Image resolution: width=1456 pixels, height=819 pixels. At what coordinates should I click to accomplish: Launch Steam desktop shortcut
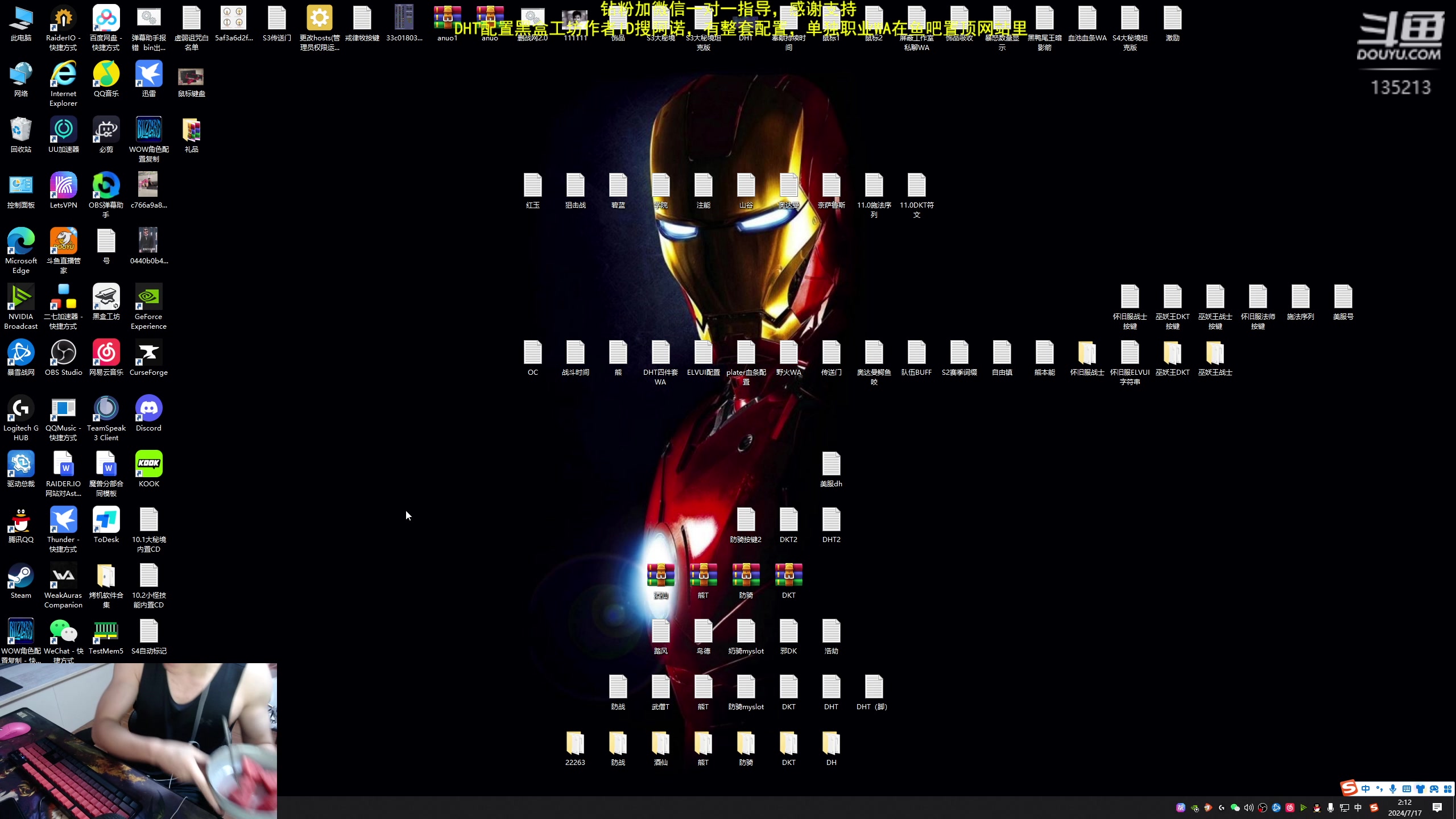[21, 581]
